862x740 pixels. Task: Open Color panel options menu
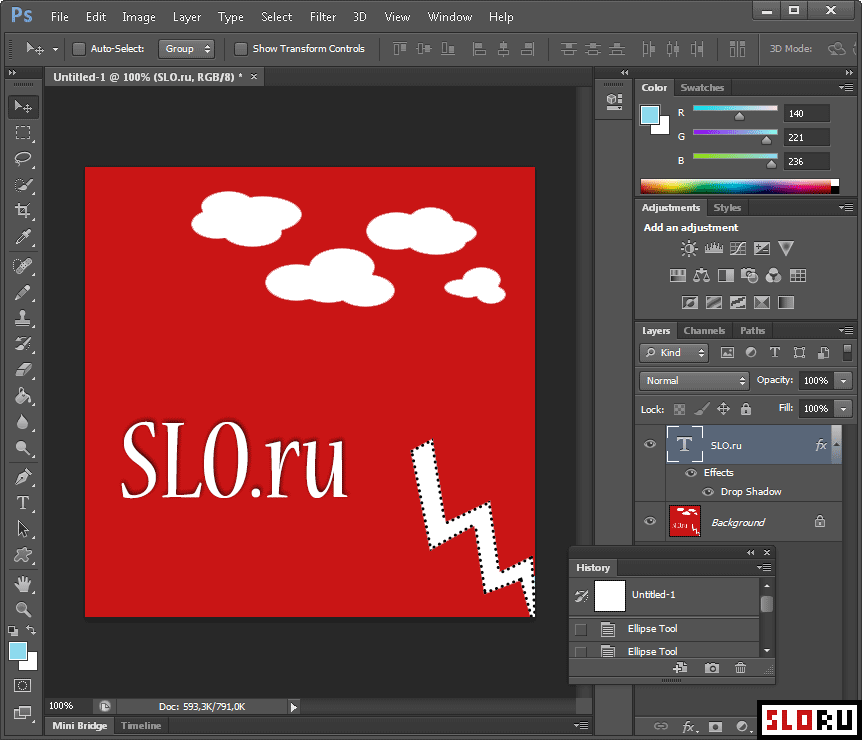(x=846, y=87)
